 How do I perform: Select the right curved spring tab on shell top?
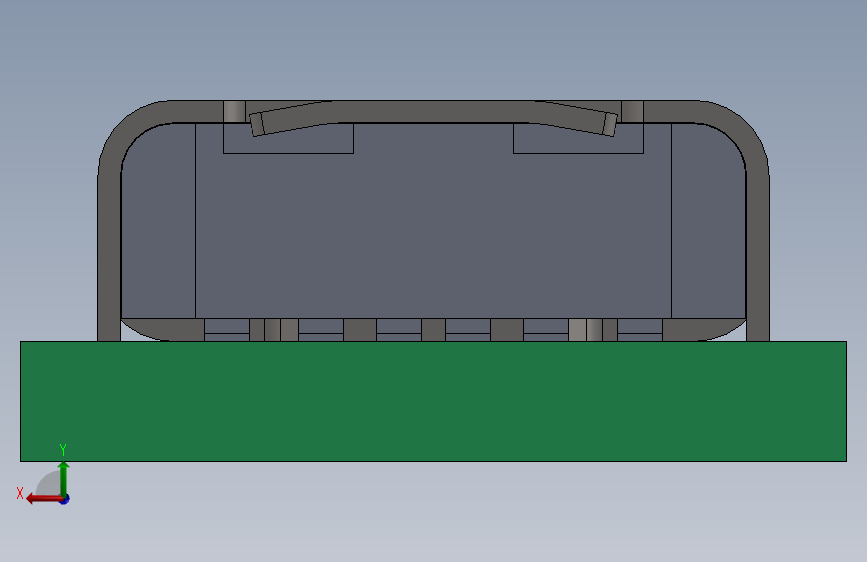point(576,118)
